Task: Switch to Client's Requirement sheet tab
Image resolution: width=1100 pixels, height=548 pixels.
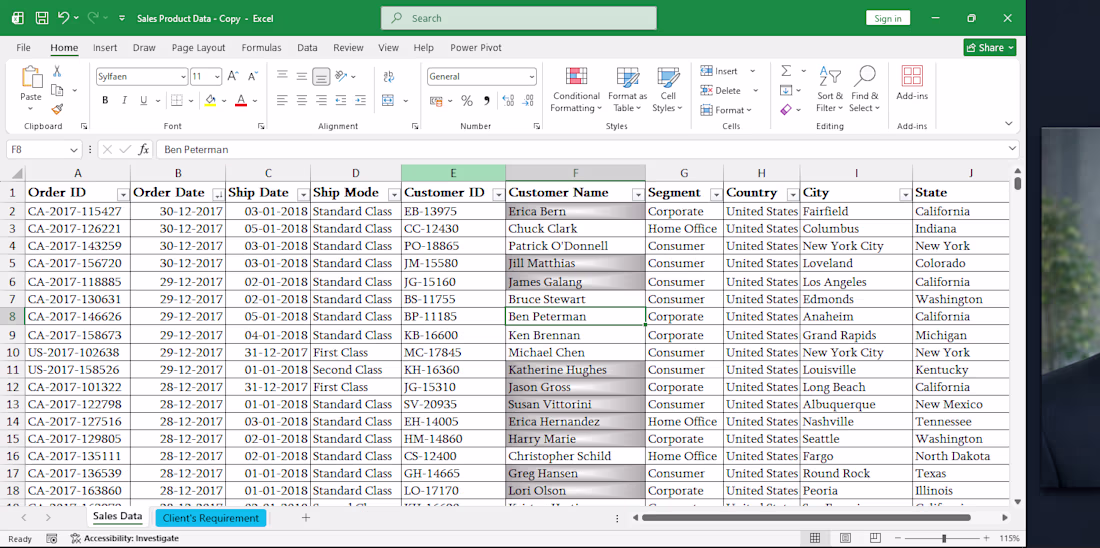Action: point(210,518)
